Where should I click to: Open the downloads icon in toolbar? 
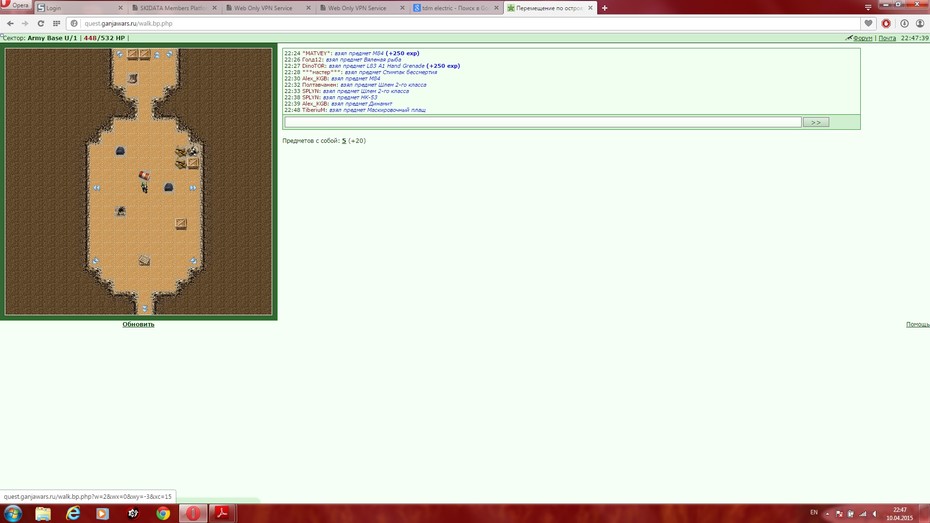pyautogui.click(x=904, y=23)
